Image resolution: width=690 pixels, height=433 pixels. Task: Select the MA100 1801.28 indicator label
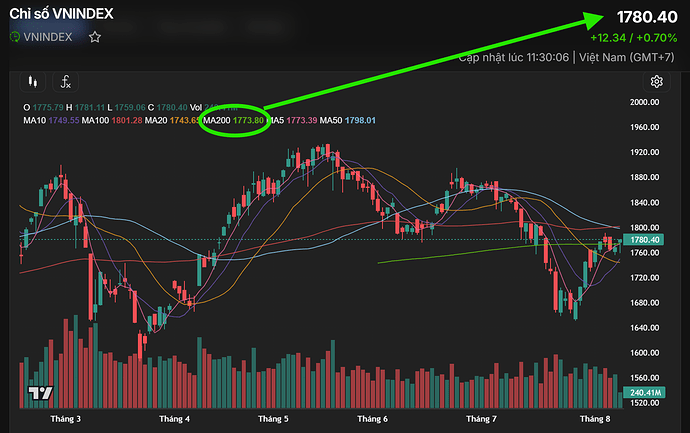[112, 120]
